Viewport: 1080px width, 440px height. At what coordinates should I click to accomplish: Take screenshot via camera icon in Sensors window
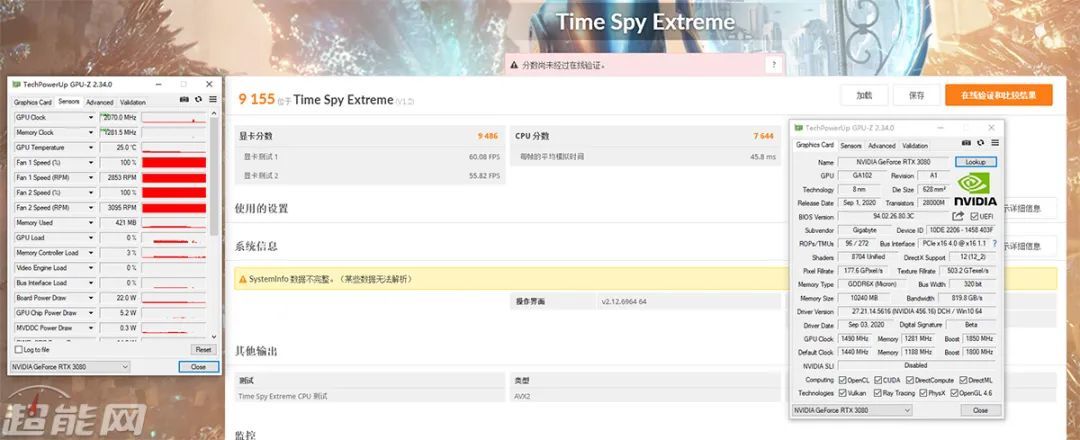[x=185, y=100]
